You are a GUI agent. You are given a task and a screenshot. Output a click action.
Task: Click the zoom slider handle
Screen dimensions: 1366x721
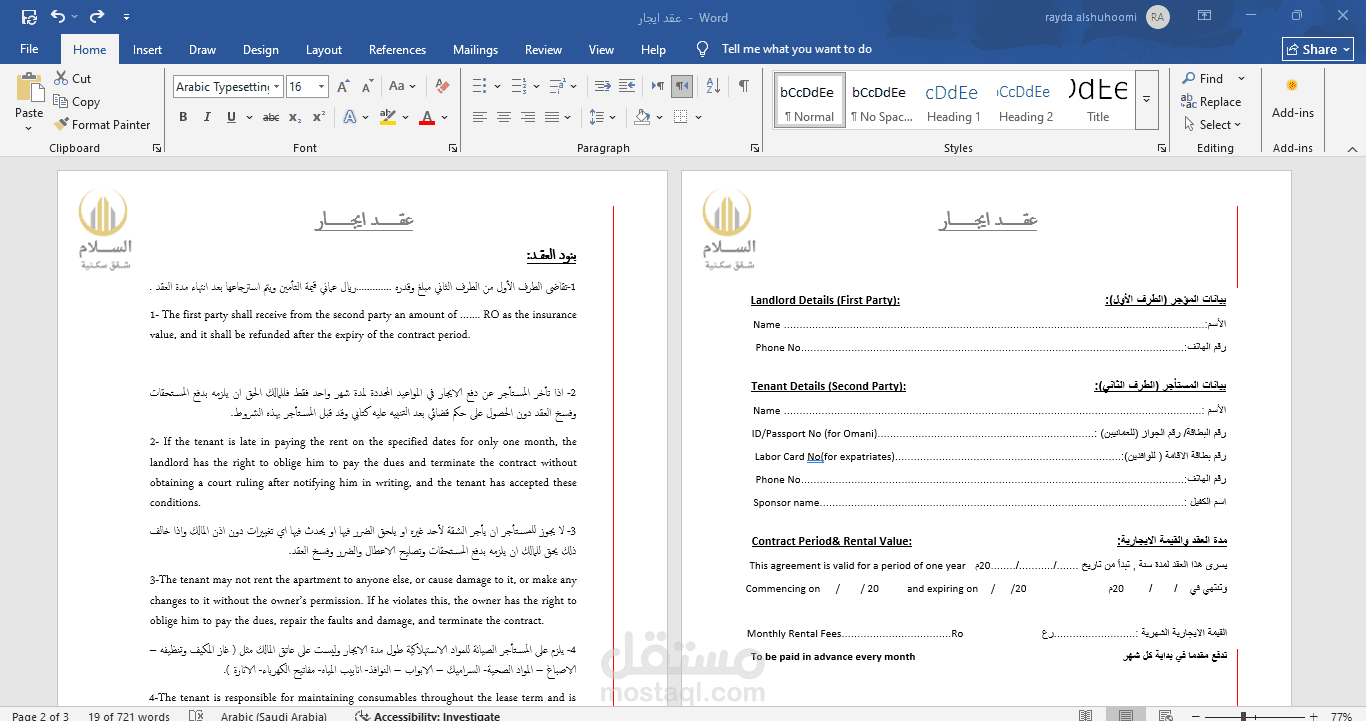coord(1243,716)
